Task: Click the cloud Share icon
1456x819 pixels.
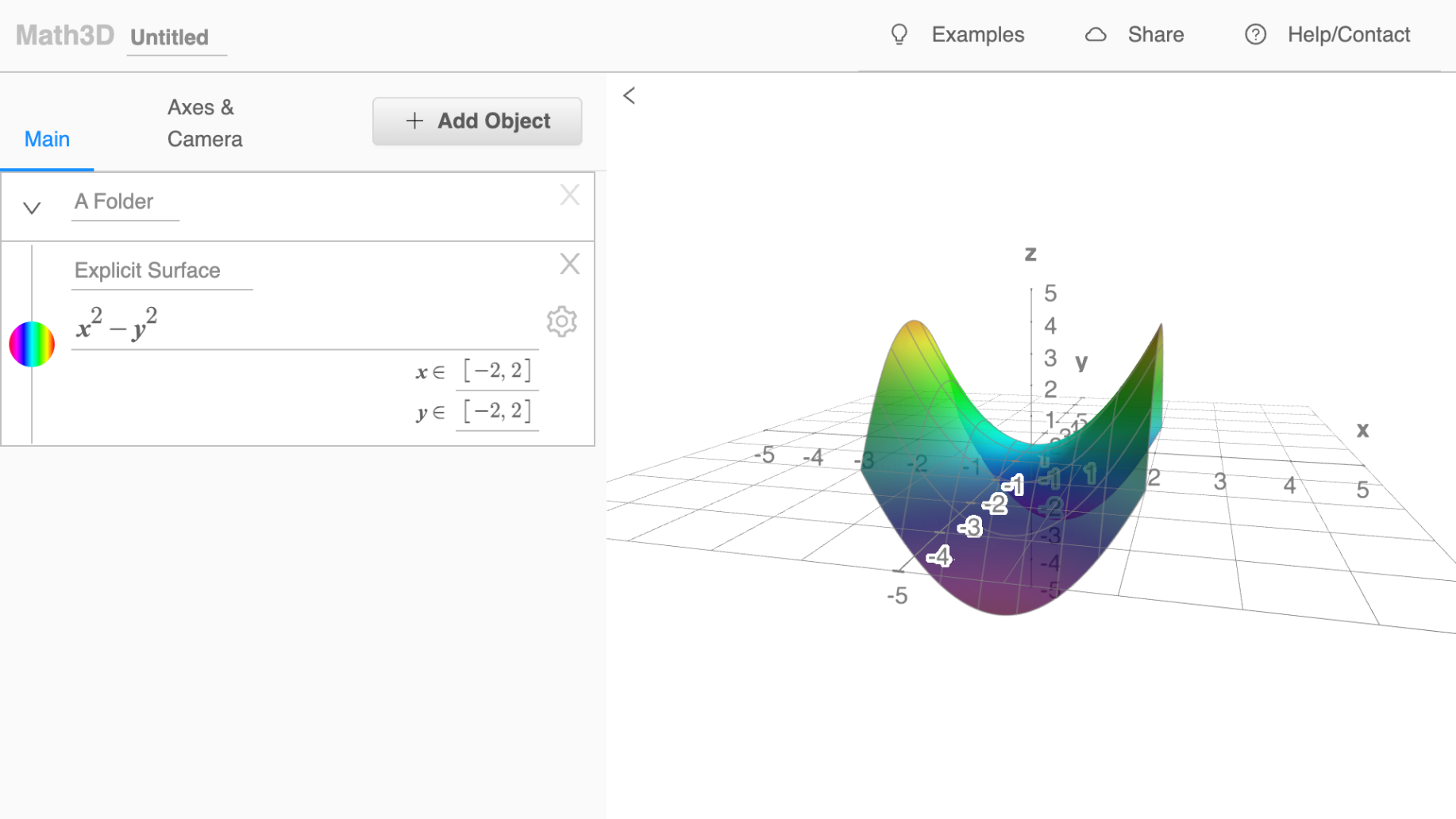Action: click(x=1096, y=35)
